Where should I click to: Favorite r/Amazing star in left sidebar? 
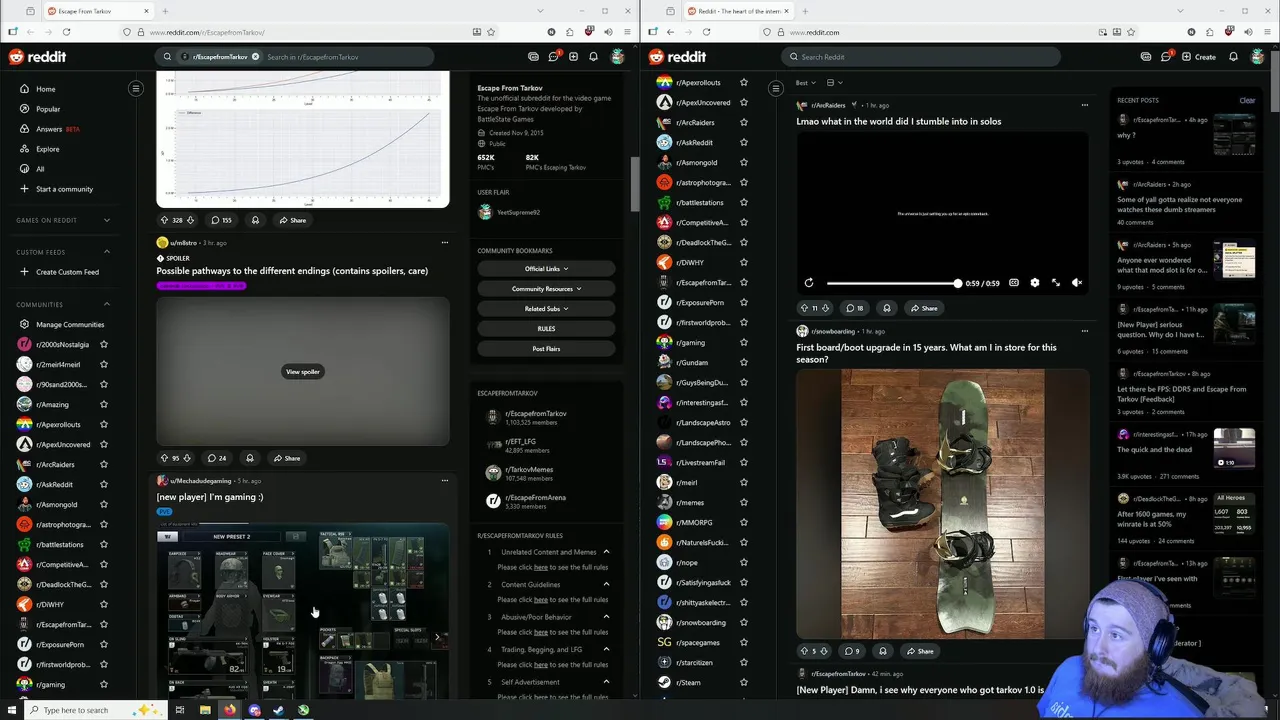(104, 404)
